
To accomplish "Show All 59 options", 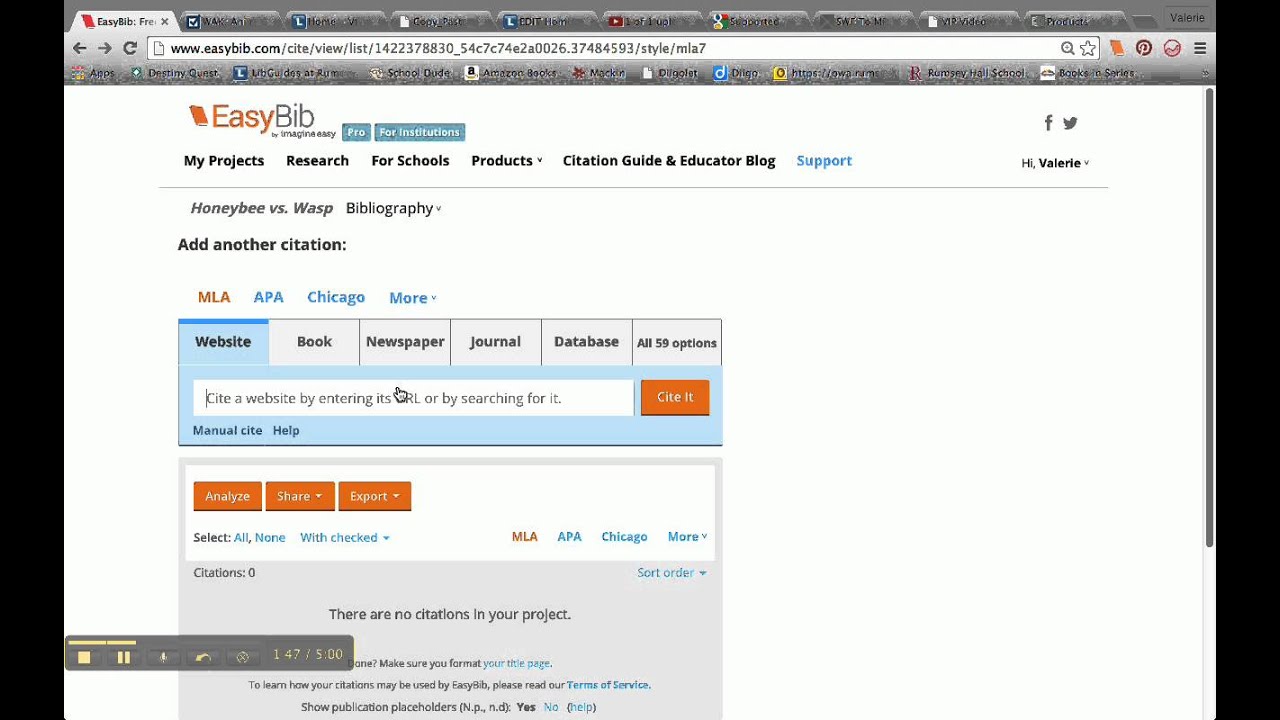I will (x=677, y=343).
